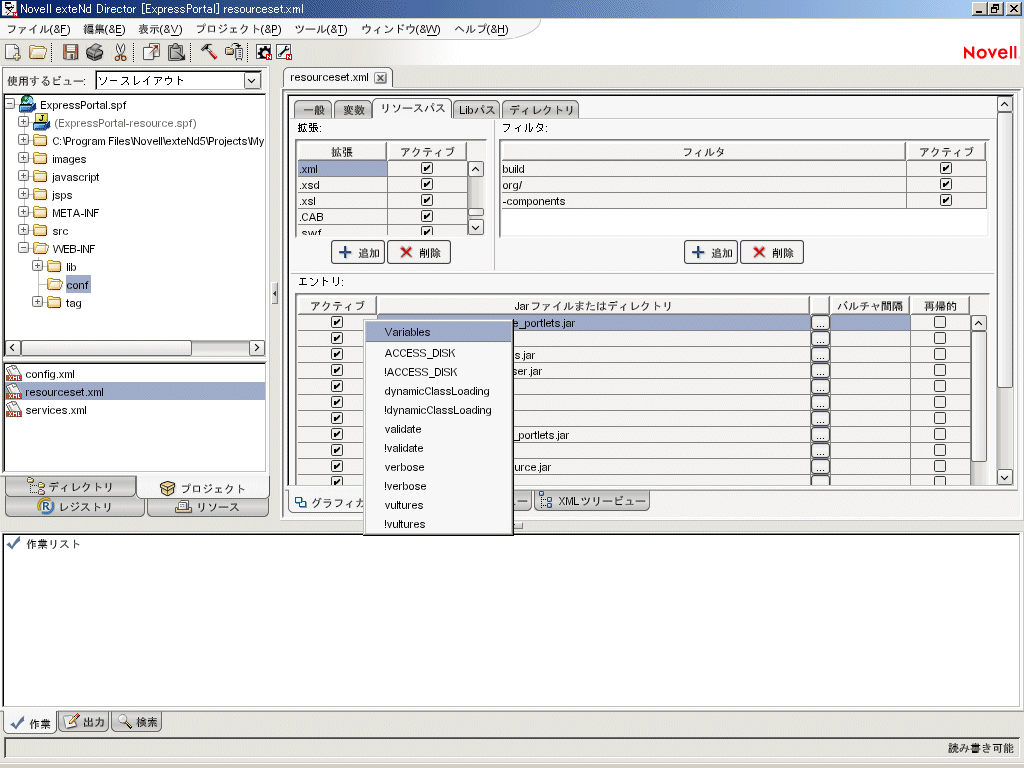Select services.xml in the file list

pos(55,410)
